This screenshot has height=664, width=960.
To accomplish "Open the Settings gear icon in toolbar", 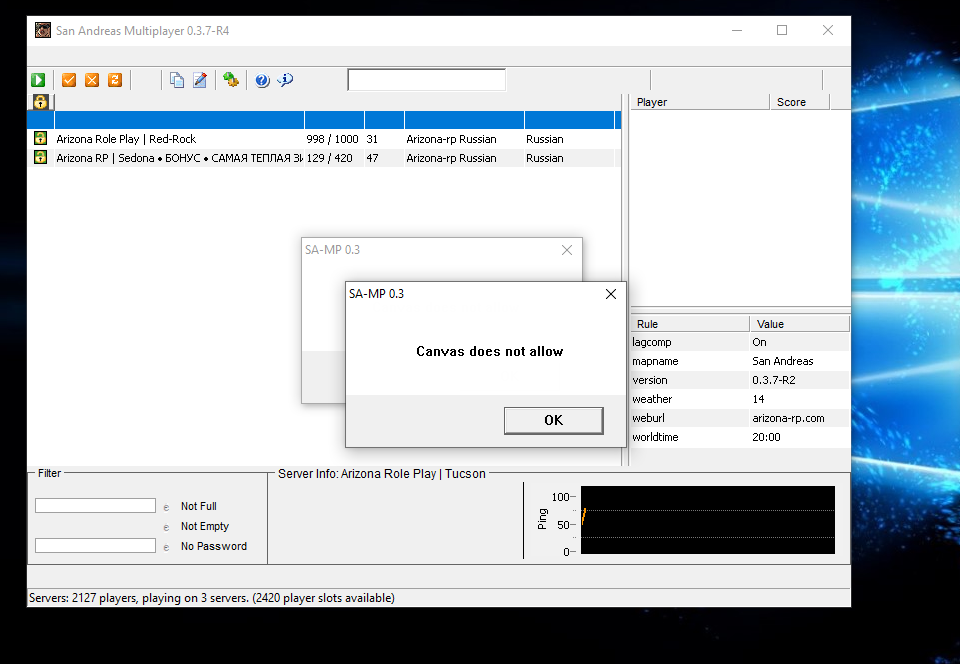I will [231, 80].
